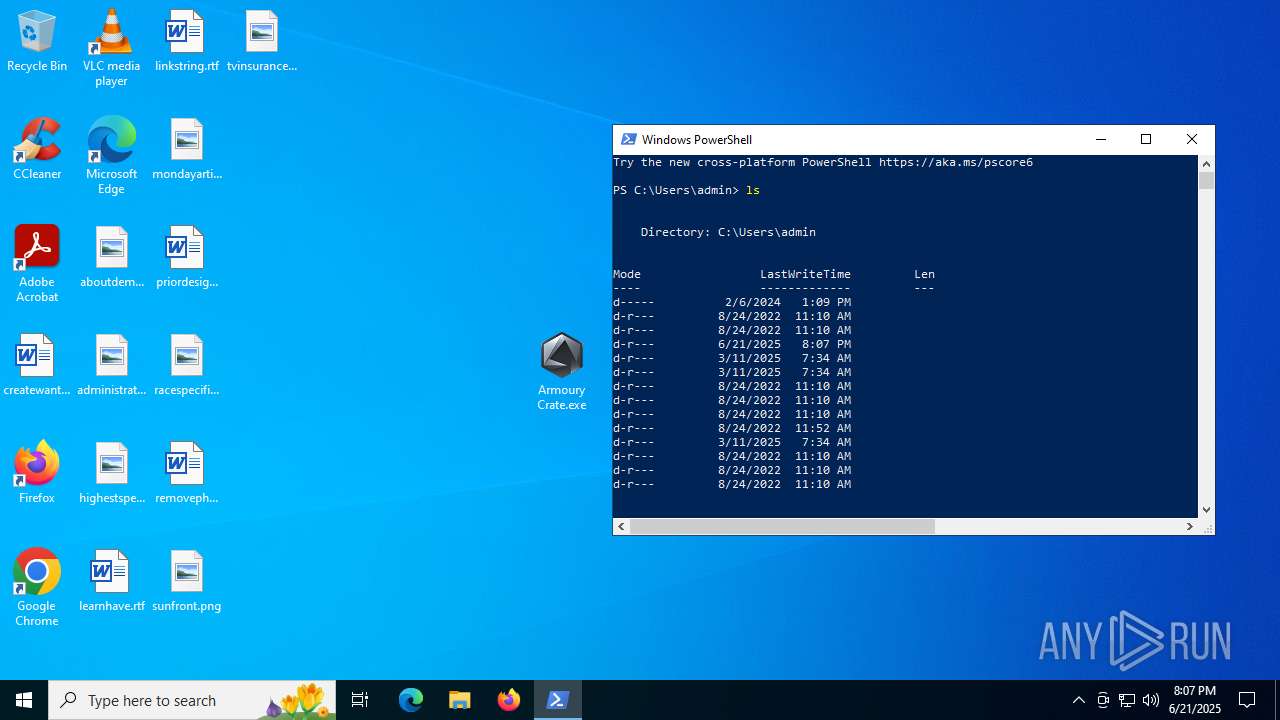
Task: Select the learnhave.rtf file icon
Action: pyautogui.click(x=112, y=582)
